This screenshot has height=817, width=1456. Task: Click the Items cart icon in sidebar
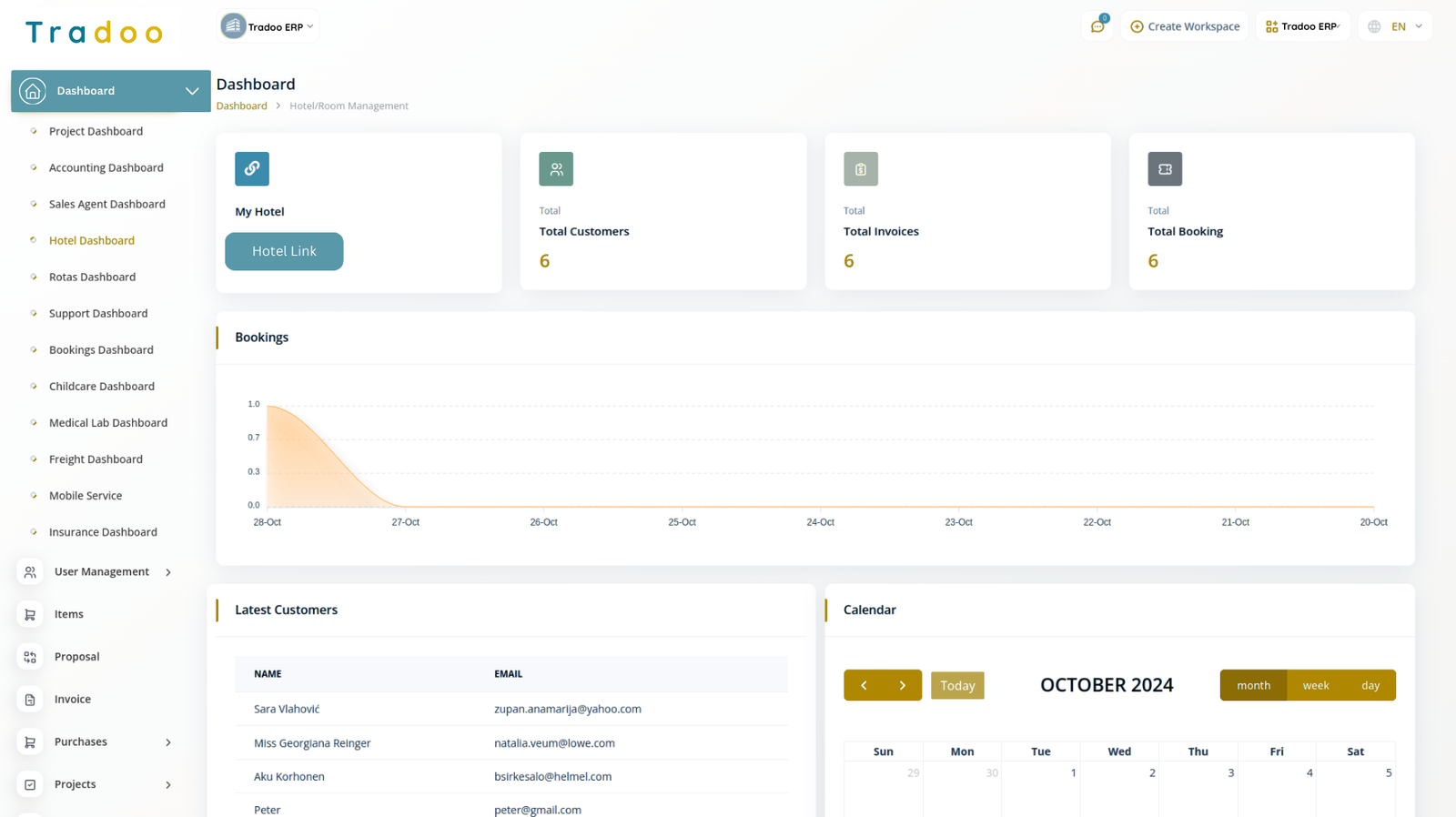coord(30,615)
